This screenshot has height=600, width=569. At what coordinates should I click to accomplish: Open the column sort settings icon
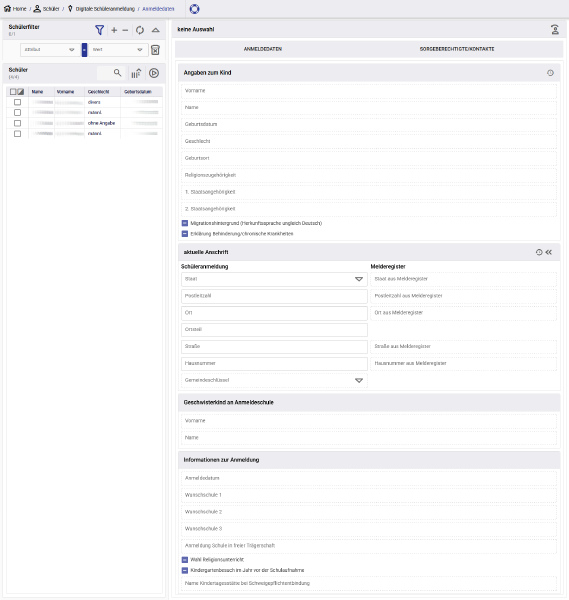136,73
